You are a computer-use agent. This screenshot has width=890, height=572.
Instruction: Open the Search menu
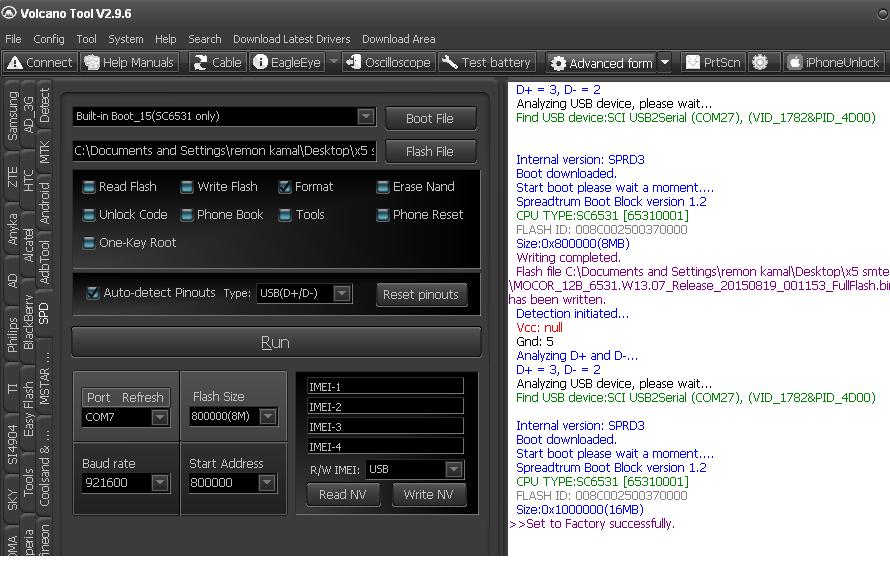(204, 39)
